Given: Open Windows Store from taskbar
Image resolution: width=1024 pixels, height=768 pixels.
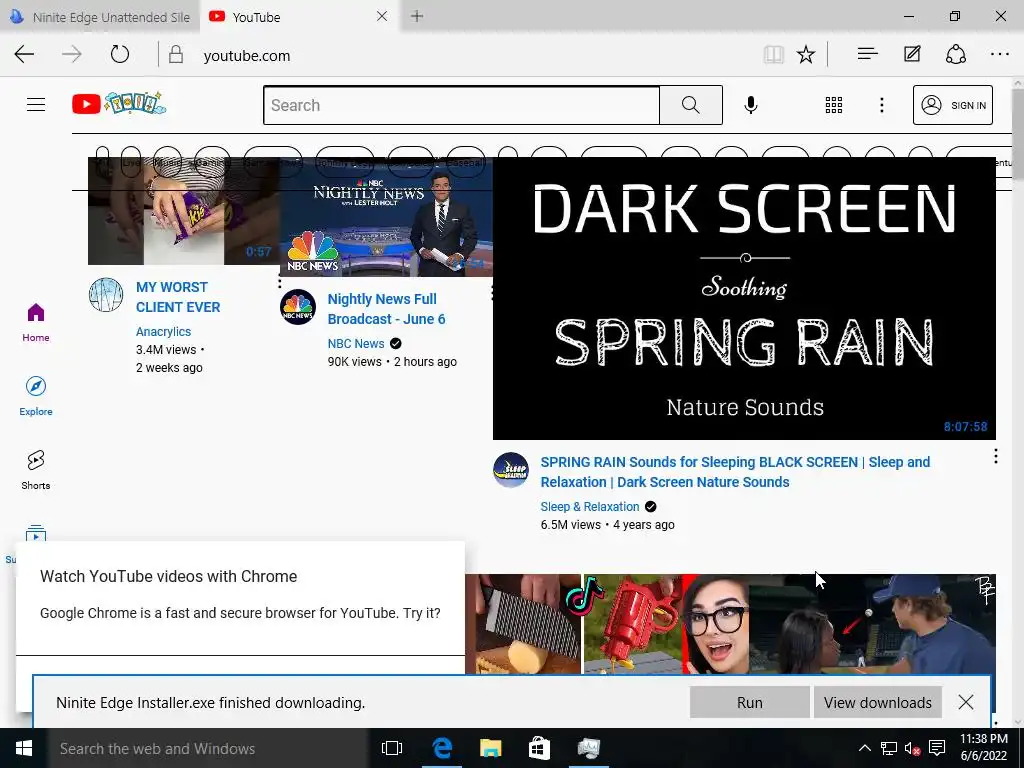Looking at the screenshot, I should pyautogui.click(x=539, y=748).
